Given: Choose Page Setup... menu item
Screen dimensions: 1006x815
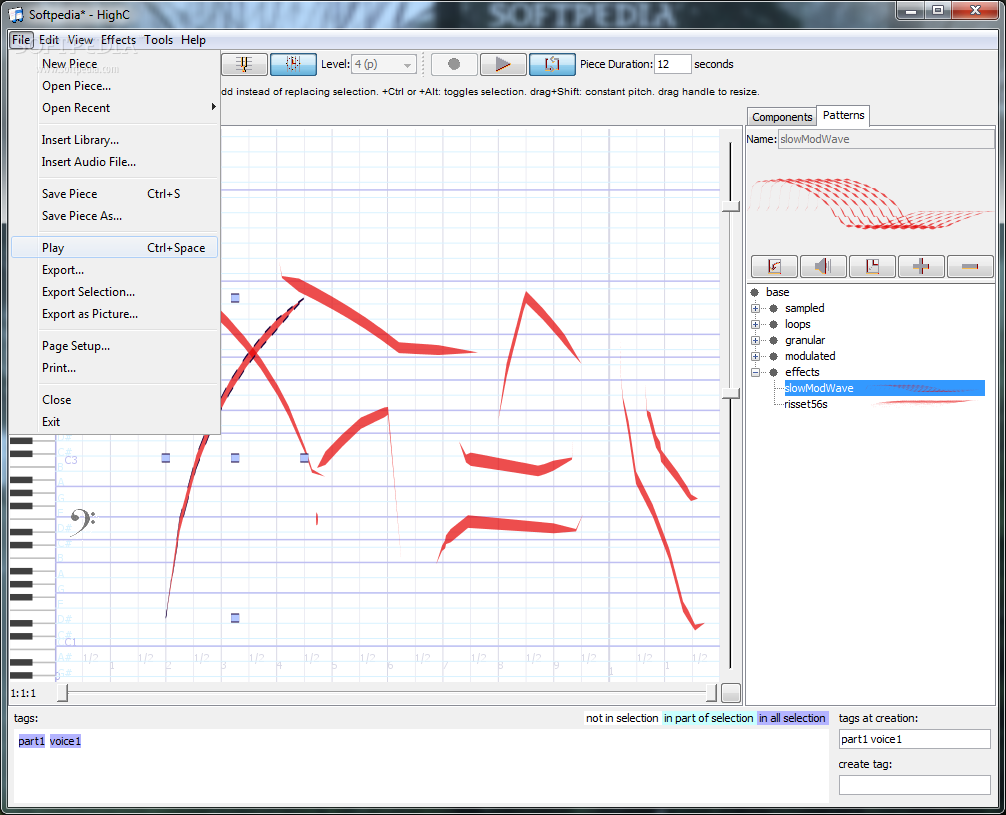Looking at the screenshot, I should (114, 346).
